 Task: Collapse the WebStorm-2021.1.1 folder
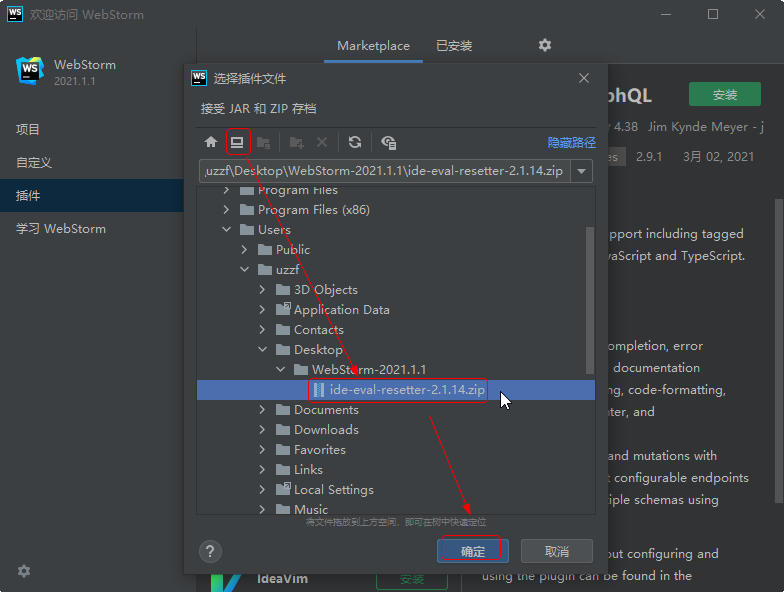click(280, 370)
